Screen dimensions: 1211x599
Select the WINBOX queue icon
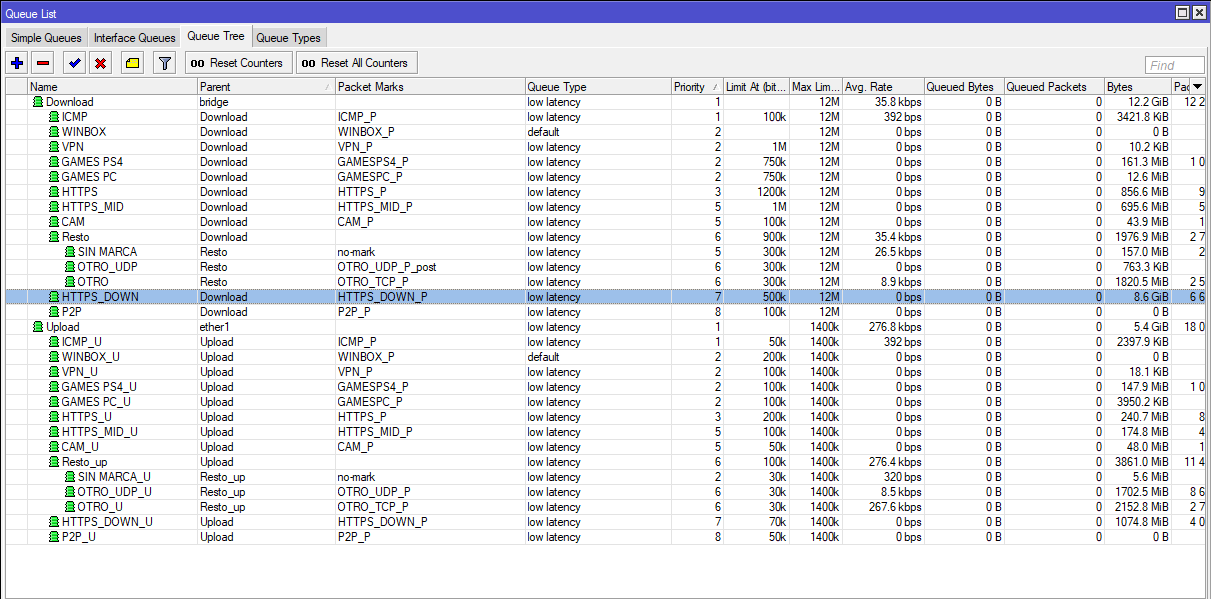pyautogui.click(x=54, y=132)
